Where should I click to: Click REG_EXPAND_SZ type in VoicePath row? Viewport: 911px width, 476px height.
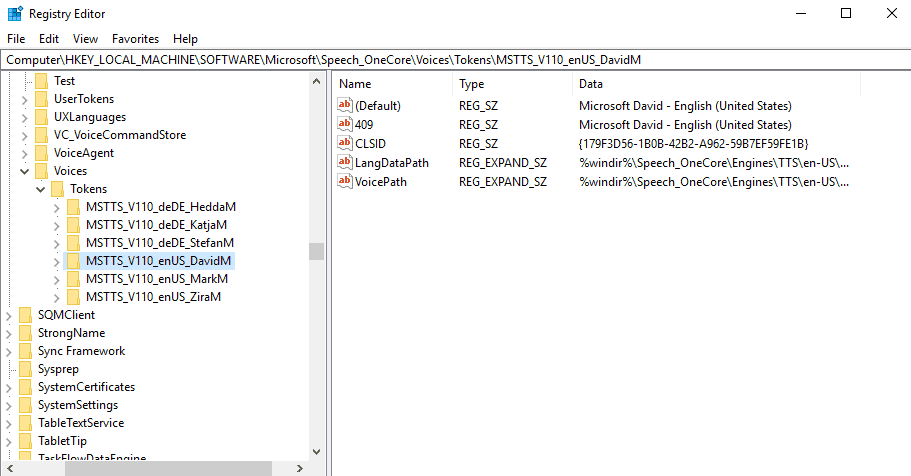(x=503, y=182)
